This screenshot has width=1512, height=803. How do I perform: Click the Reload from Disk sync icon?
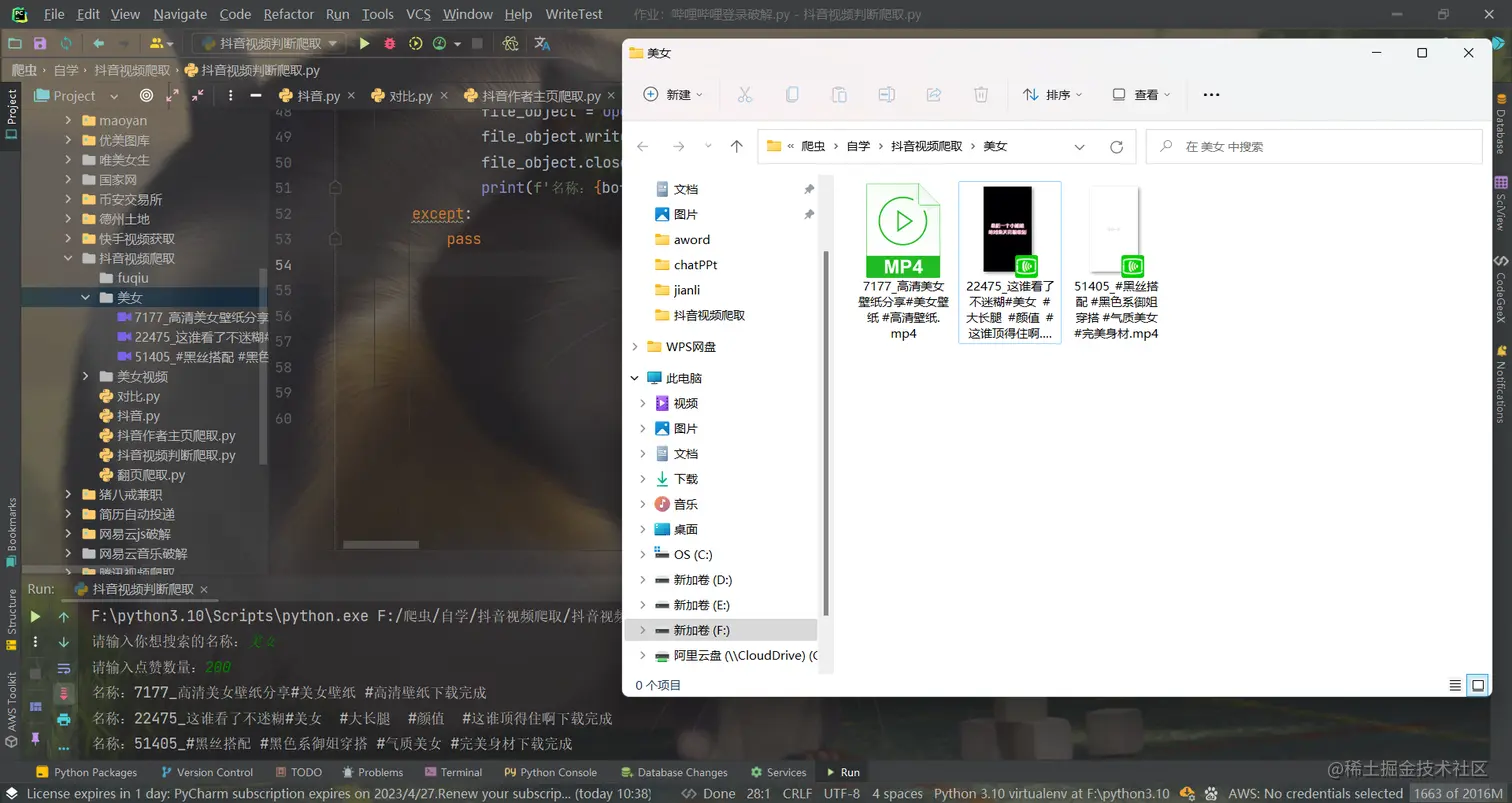click(66, 44)
